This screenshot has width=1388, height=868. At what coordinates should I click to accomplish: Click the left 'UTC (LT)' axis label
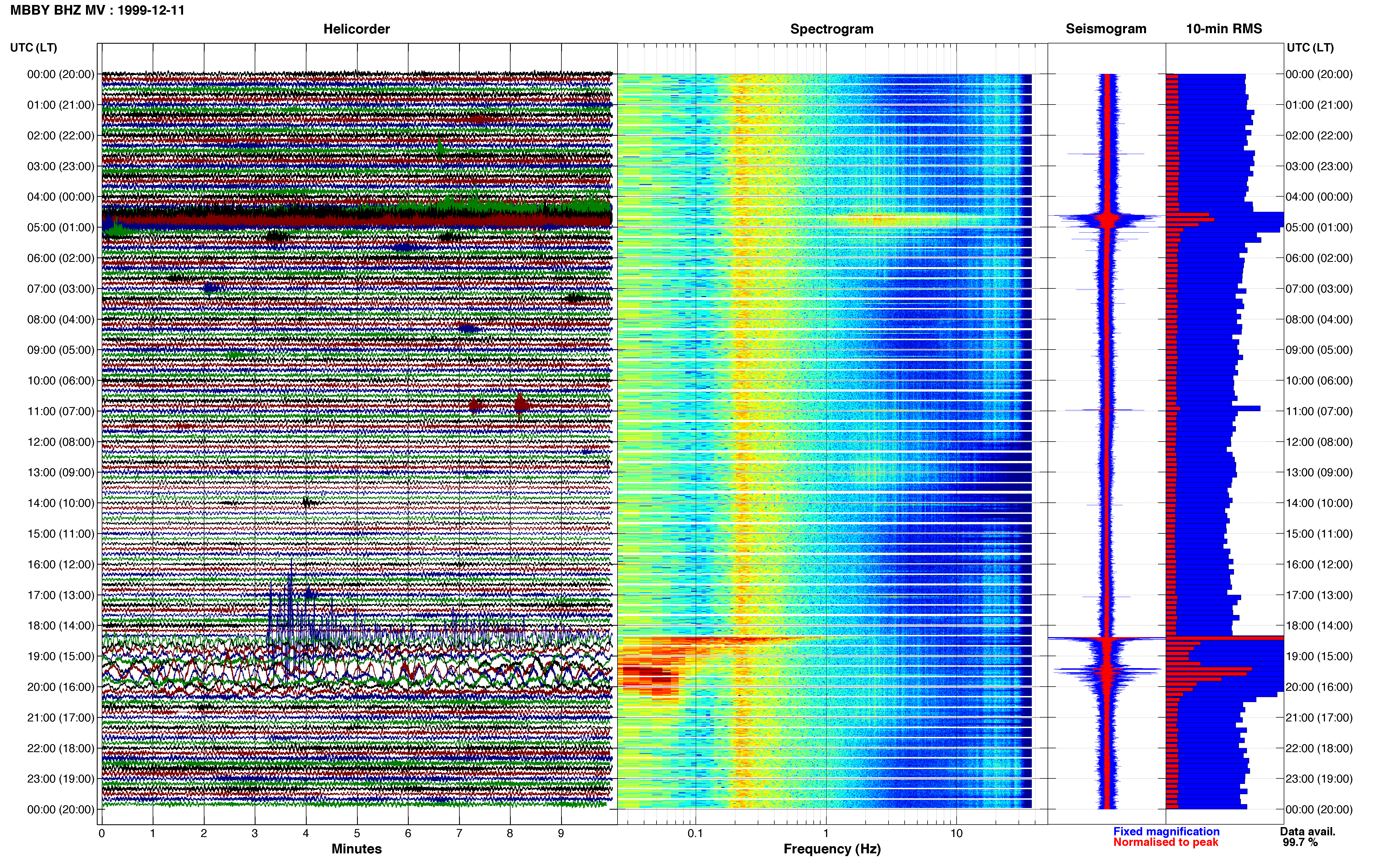click(x=34, y=48)
